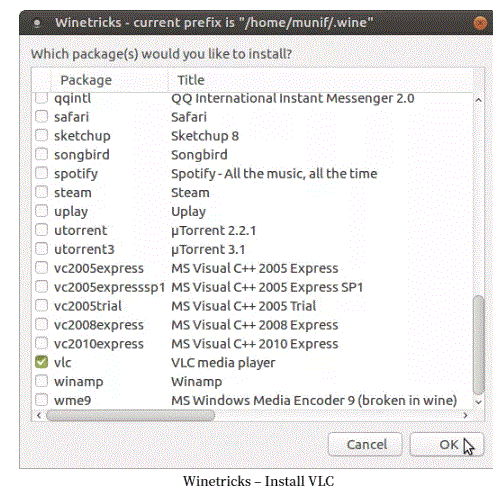Check the utorrent3 checkbox
493x501 pixels.
click(x=41, y=249)
